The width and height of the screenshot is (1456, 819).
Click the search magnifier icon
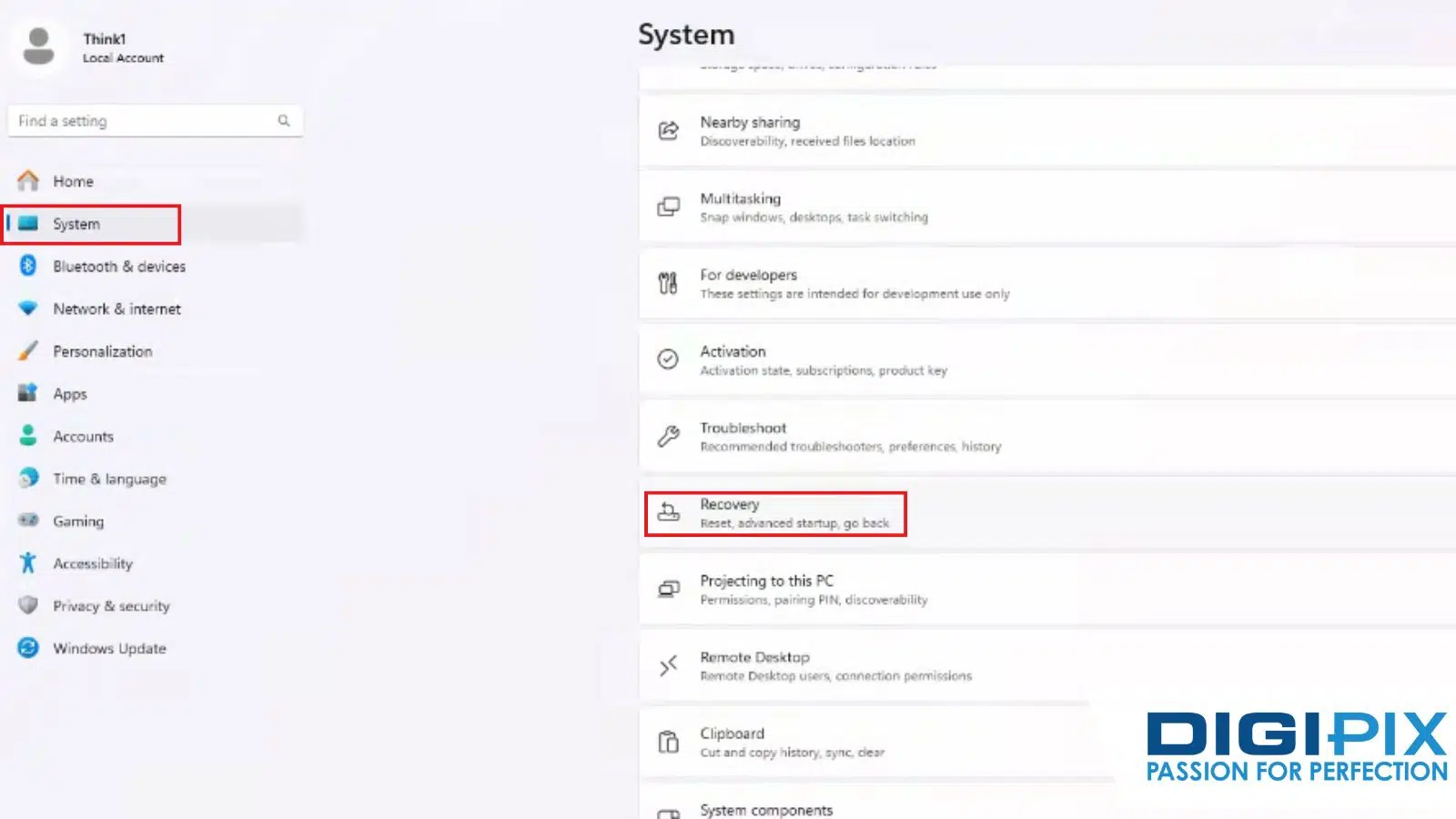[x=284, y=121]
